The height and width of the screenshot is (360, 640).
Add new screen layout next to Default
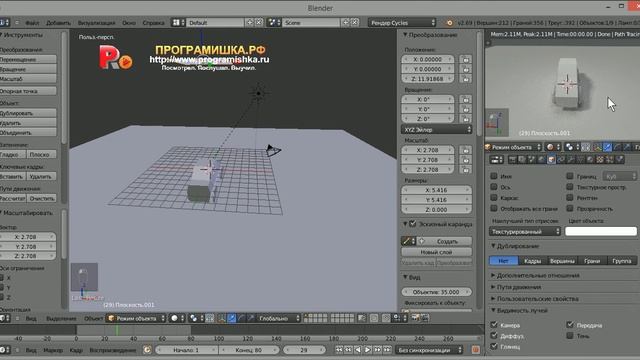250,22
